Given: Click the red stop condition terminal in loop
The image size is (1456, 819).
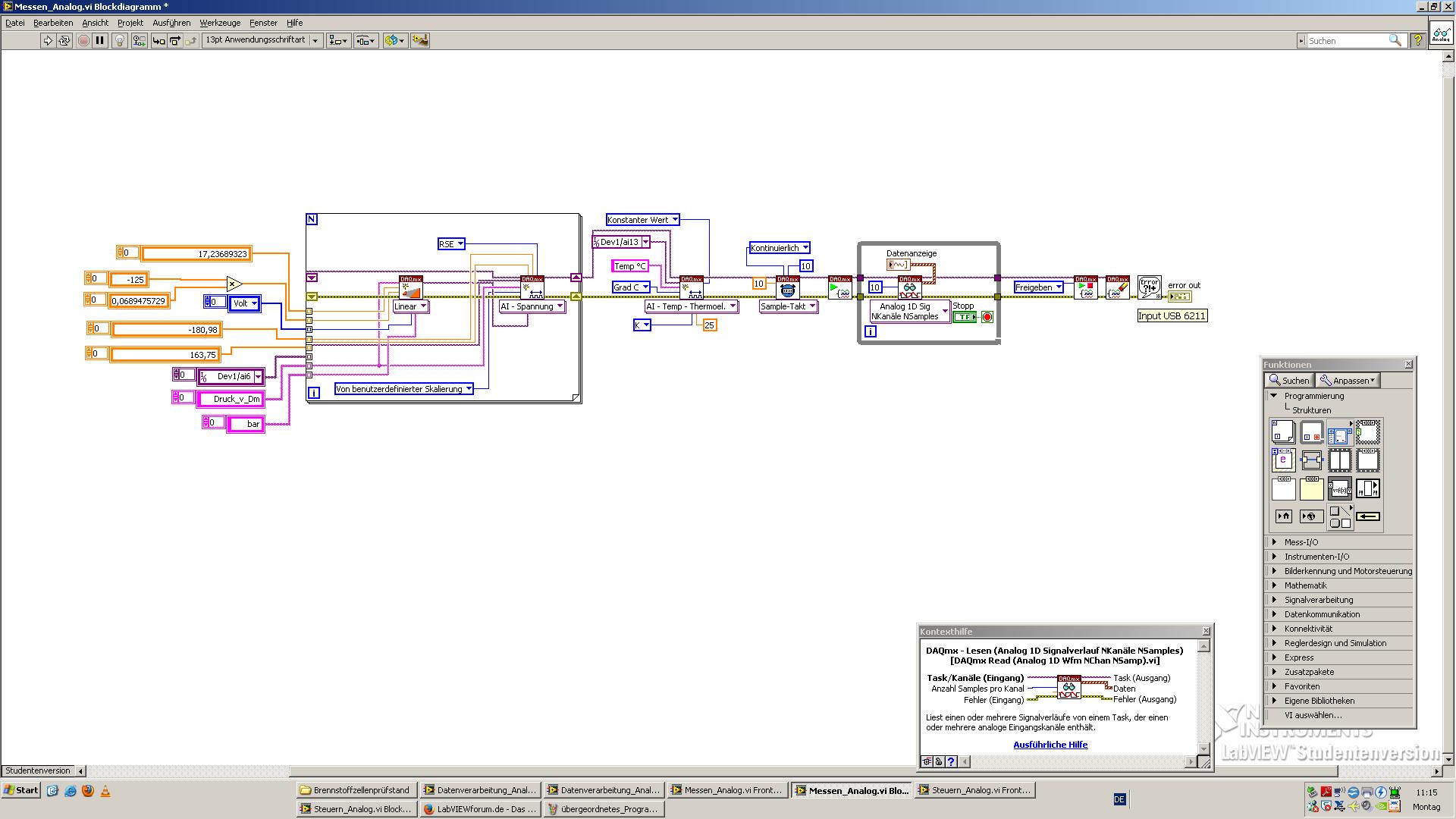Looking at the screenshot, I should tap(987, 317).
